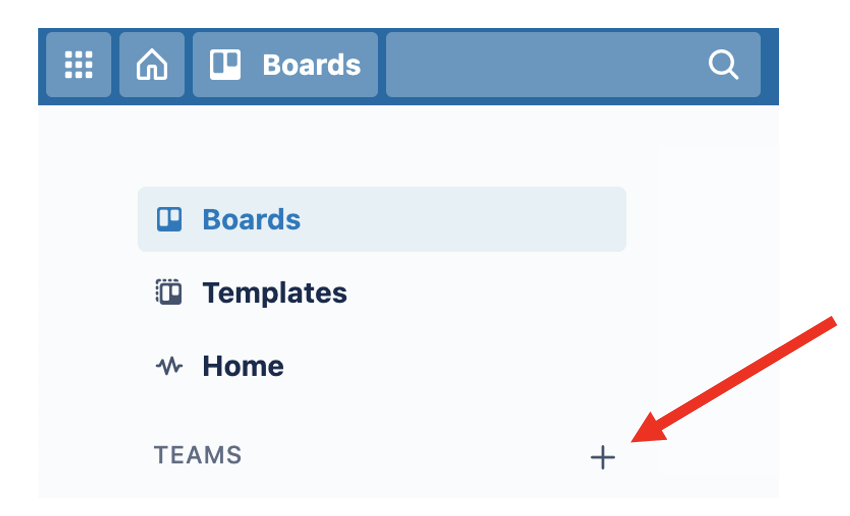The width and height of the screenshot is (850, 516).
Task: Focus the header search input field
Action: click(573, 64)
